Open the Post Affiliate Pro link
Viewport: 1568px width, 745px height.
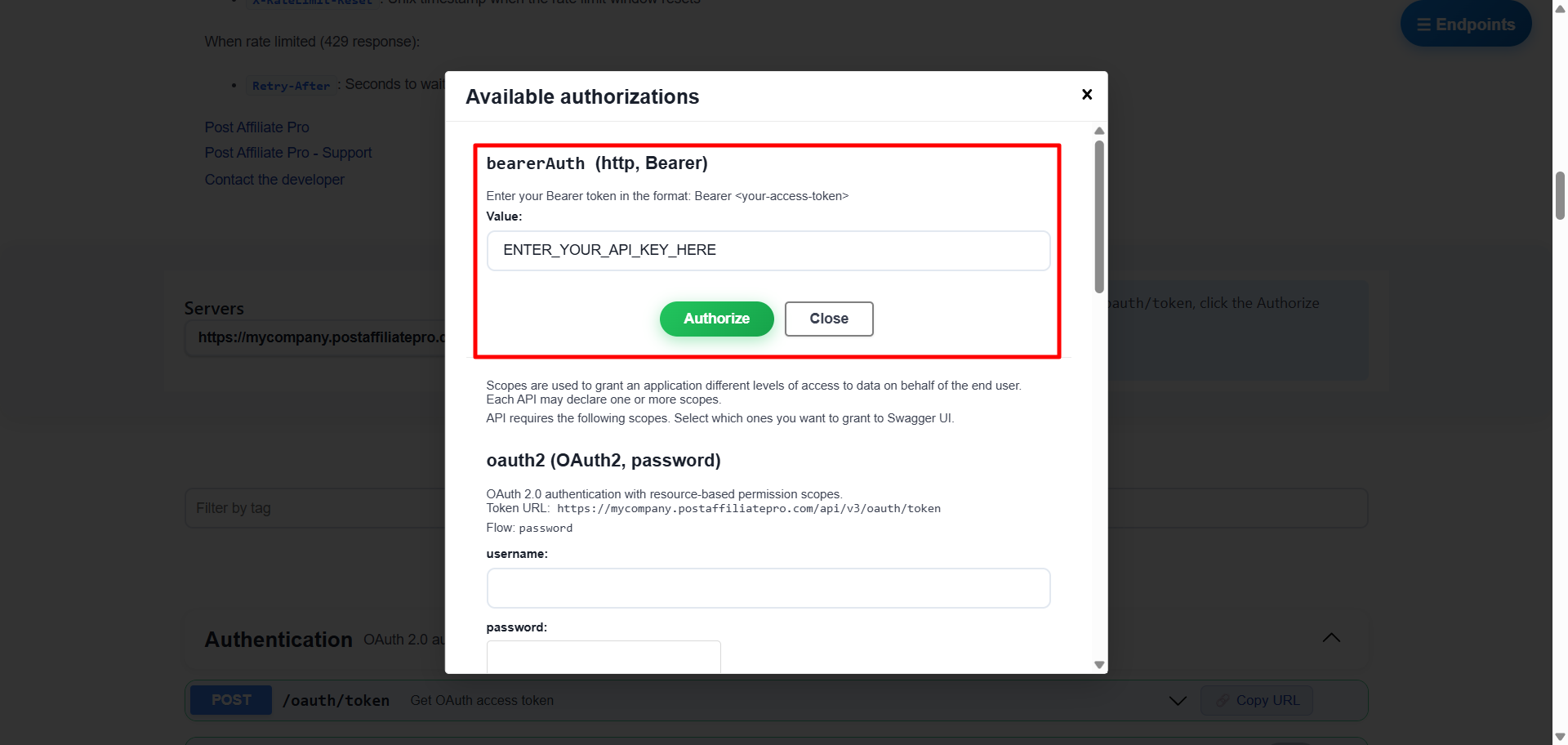click(x=256, y=127)
